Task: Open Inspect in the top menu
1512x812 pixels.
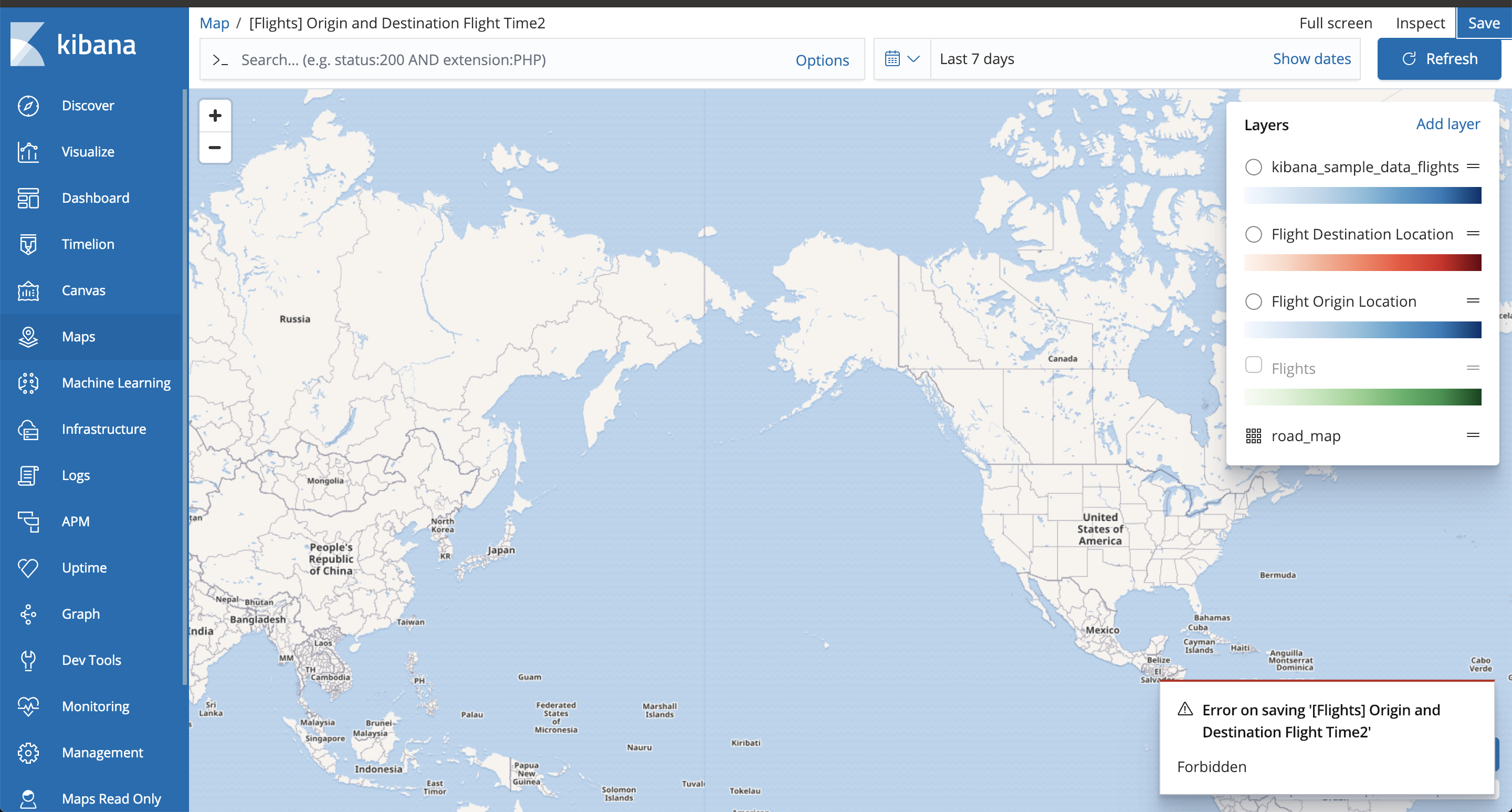Action: click(x=1420, y=23)
